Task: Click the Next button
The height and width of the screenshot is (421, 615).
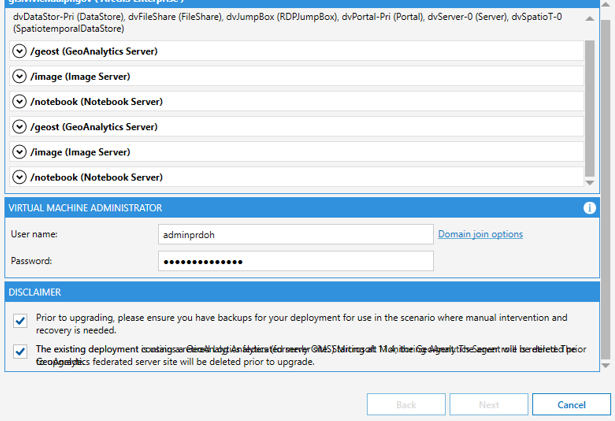Action: 489,404
